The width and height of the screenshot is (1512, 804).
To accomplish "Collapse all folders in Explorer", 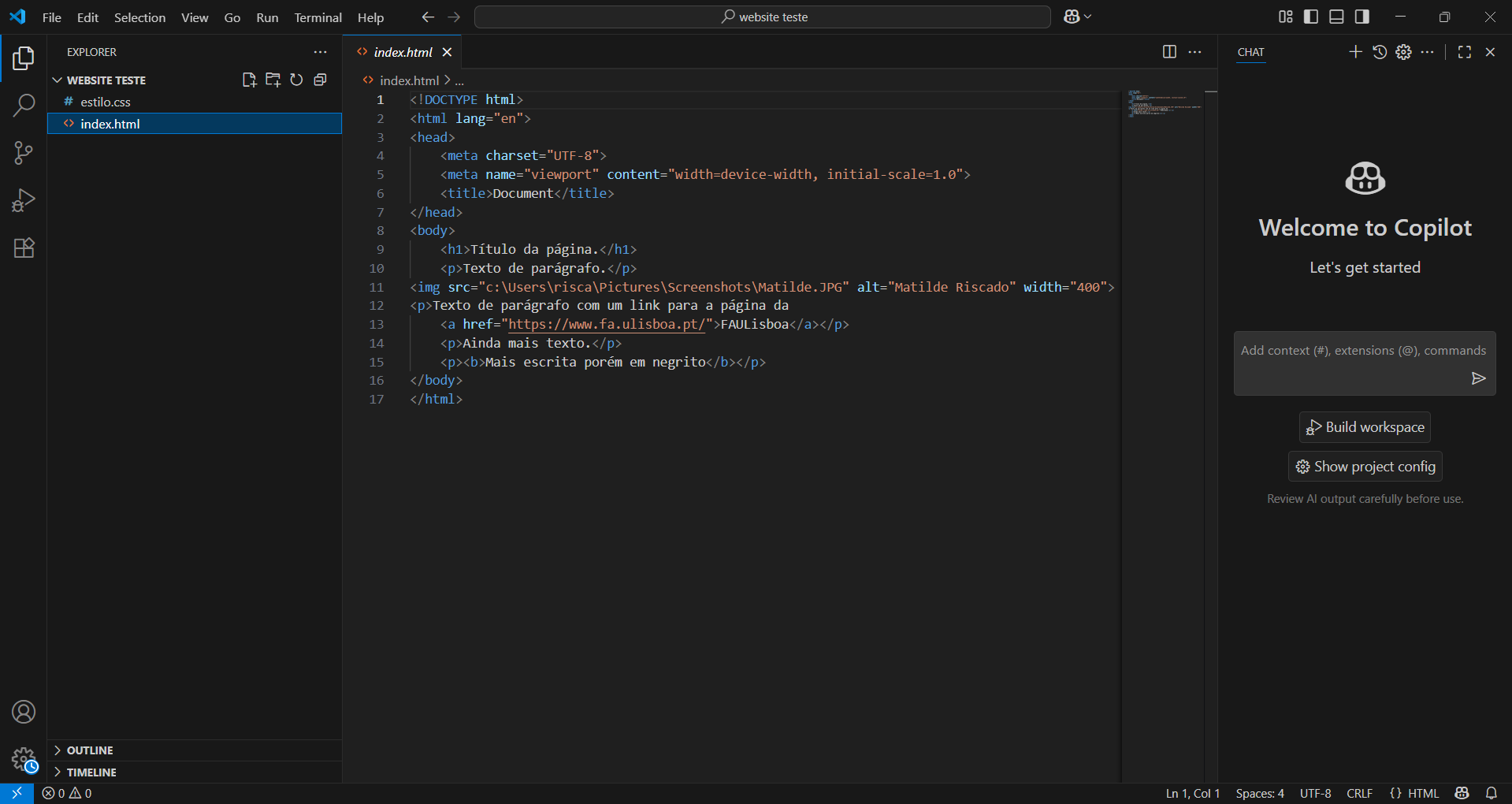I will [x=320, y=80].
